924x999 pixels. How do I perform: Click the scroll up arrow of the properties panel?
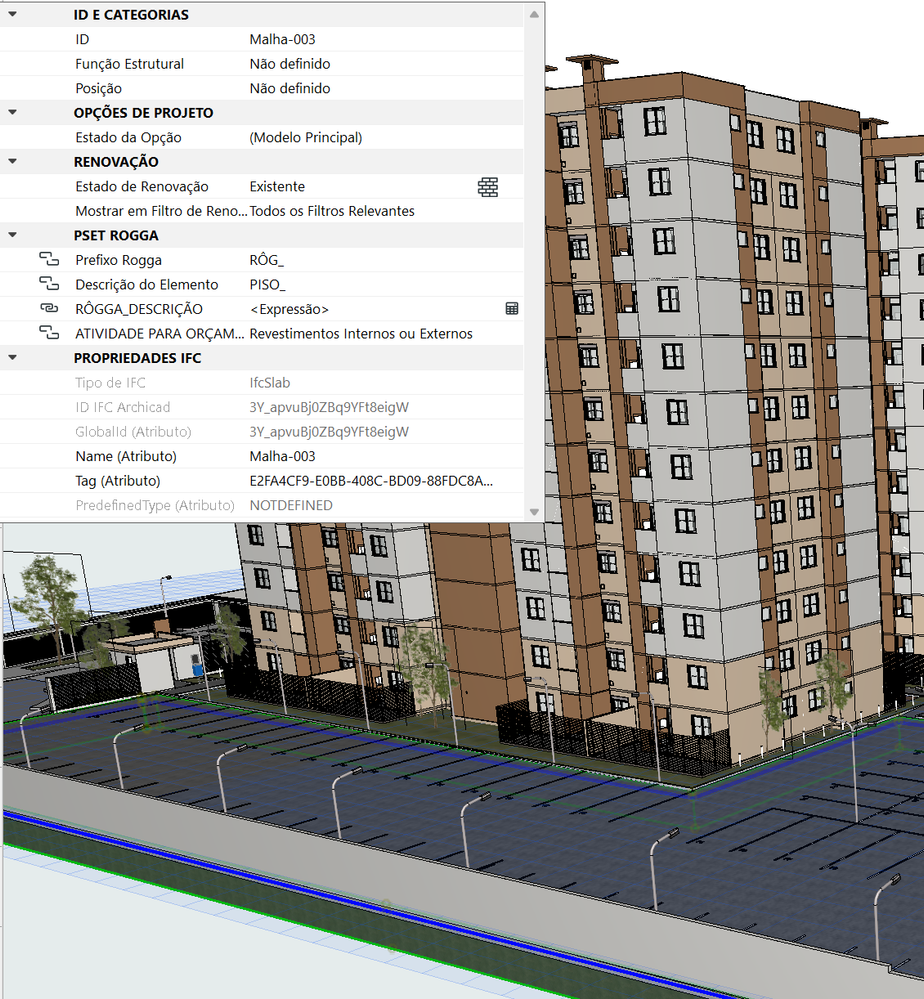point(534,14)
